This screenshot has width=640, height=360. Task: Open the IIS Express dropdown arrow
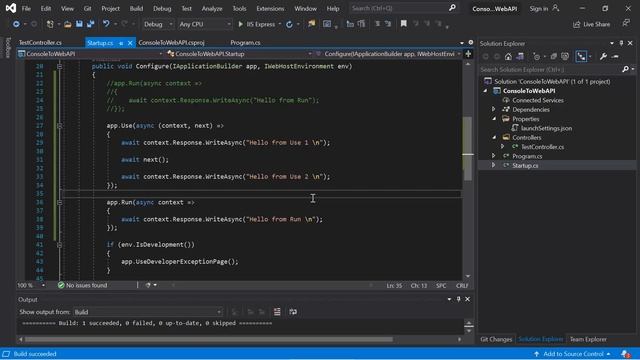pyautogui.click(x=280, y=24)
